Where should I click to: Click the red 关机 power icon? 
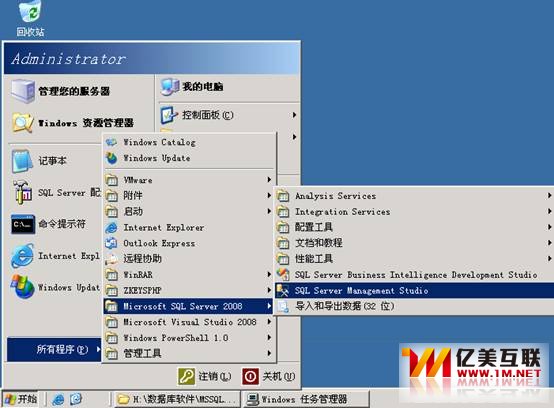point(251,377)
